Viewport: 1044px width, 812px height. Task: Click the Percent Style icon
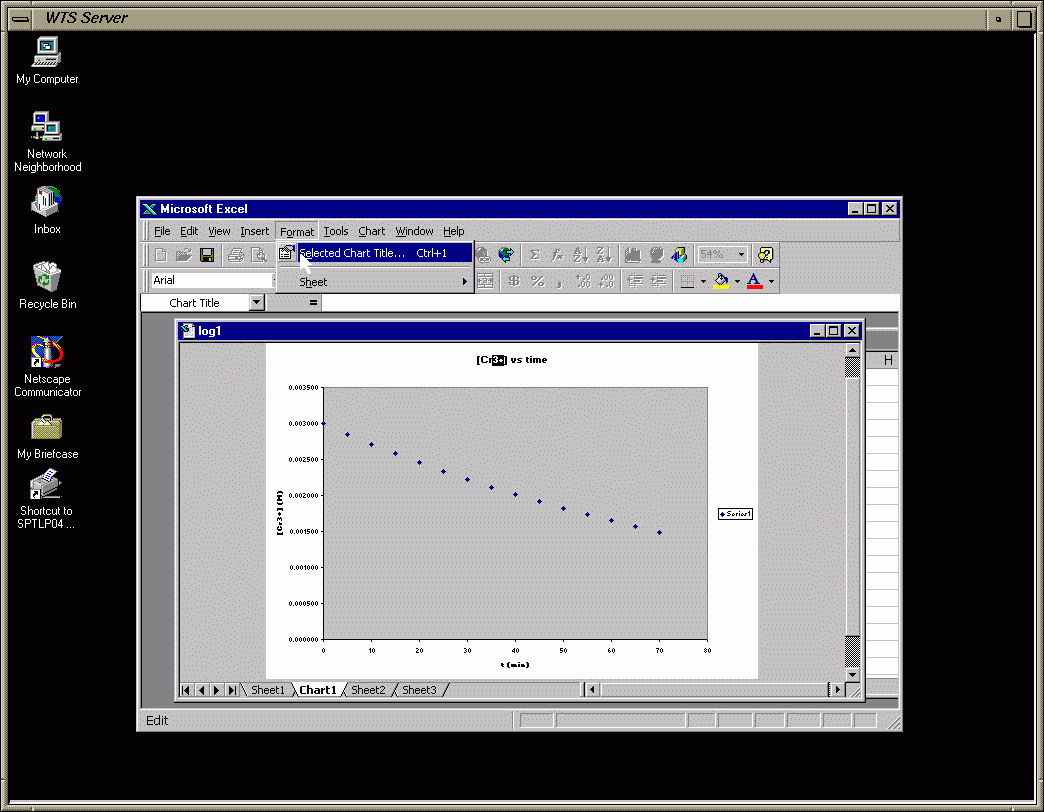pos(537,281)
